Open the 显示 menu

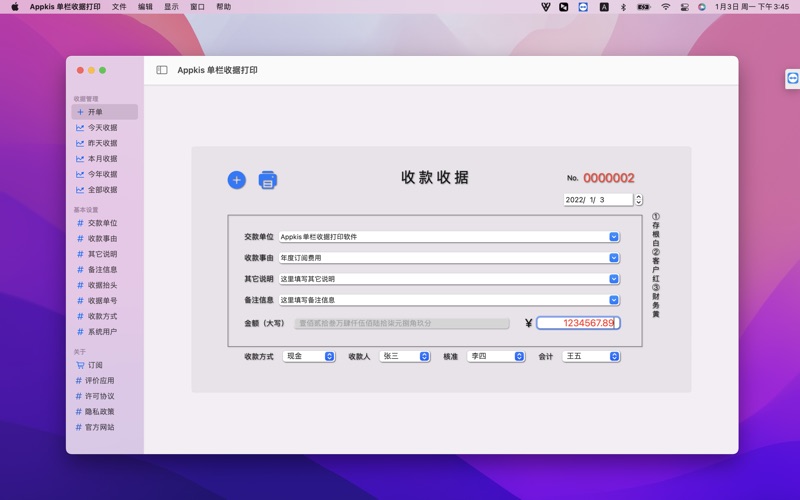pyautogui.click(x=171, y=7)
